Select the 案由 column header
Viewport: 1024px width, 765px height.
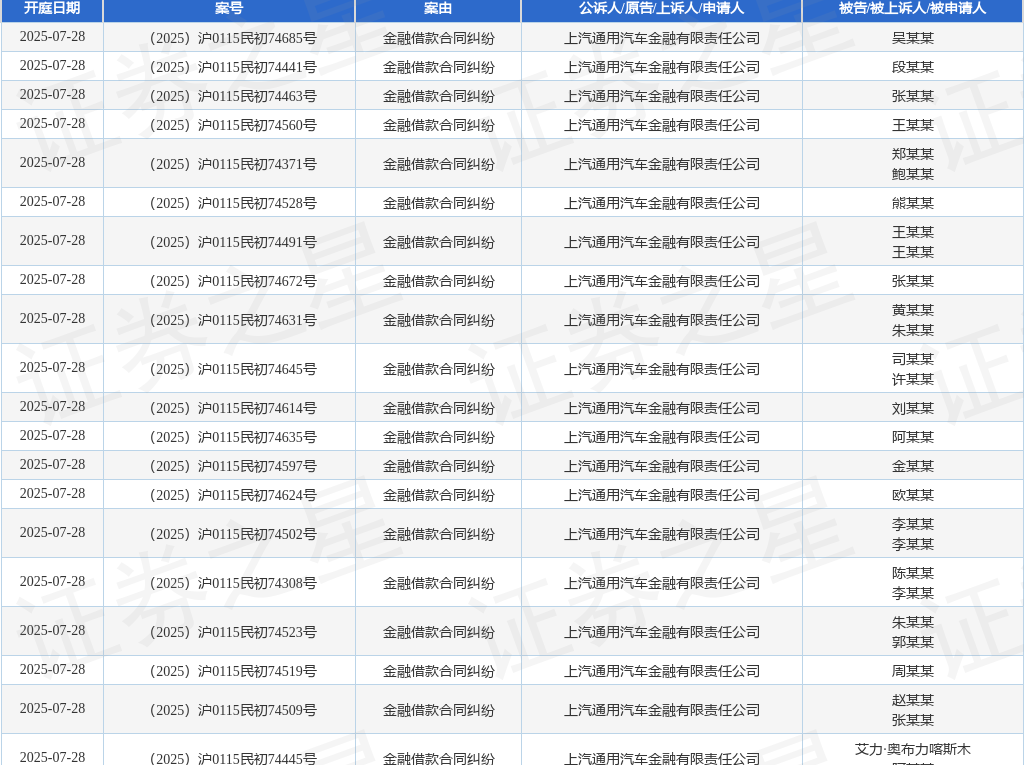pyautogui.click(x=438, y=8)
